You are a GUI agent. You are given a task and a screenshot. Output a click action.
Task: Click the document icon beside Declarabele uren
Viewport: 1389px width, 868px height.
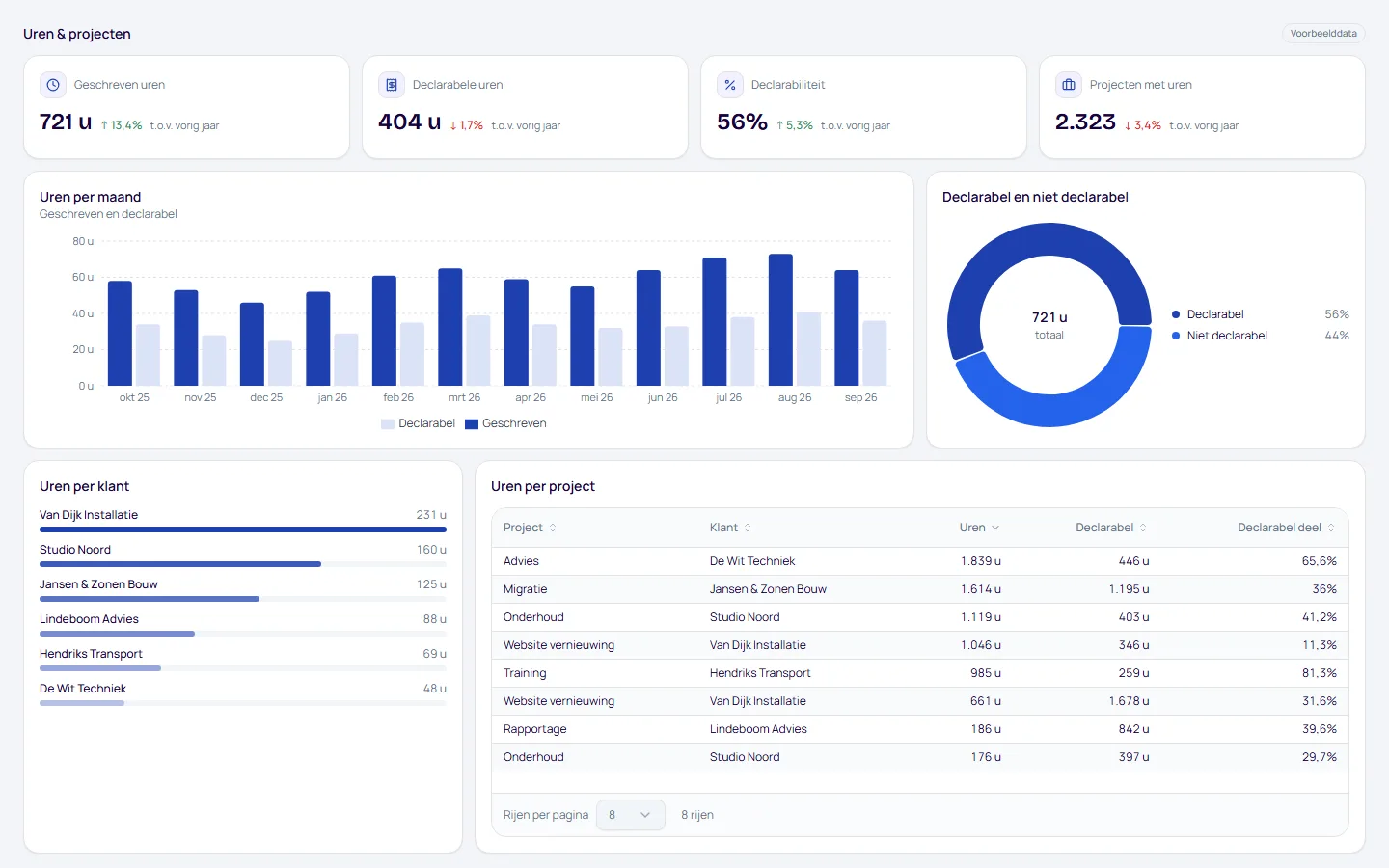[392, 85]
